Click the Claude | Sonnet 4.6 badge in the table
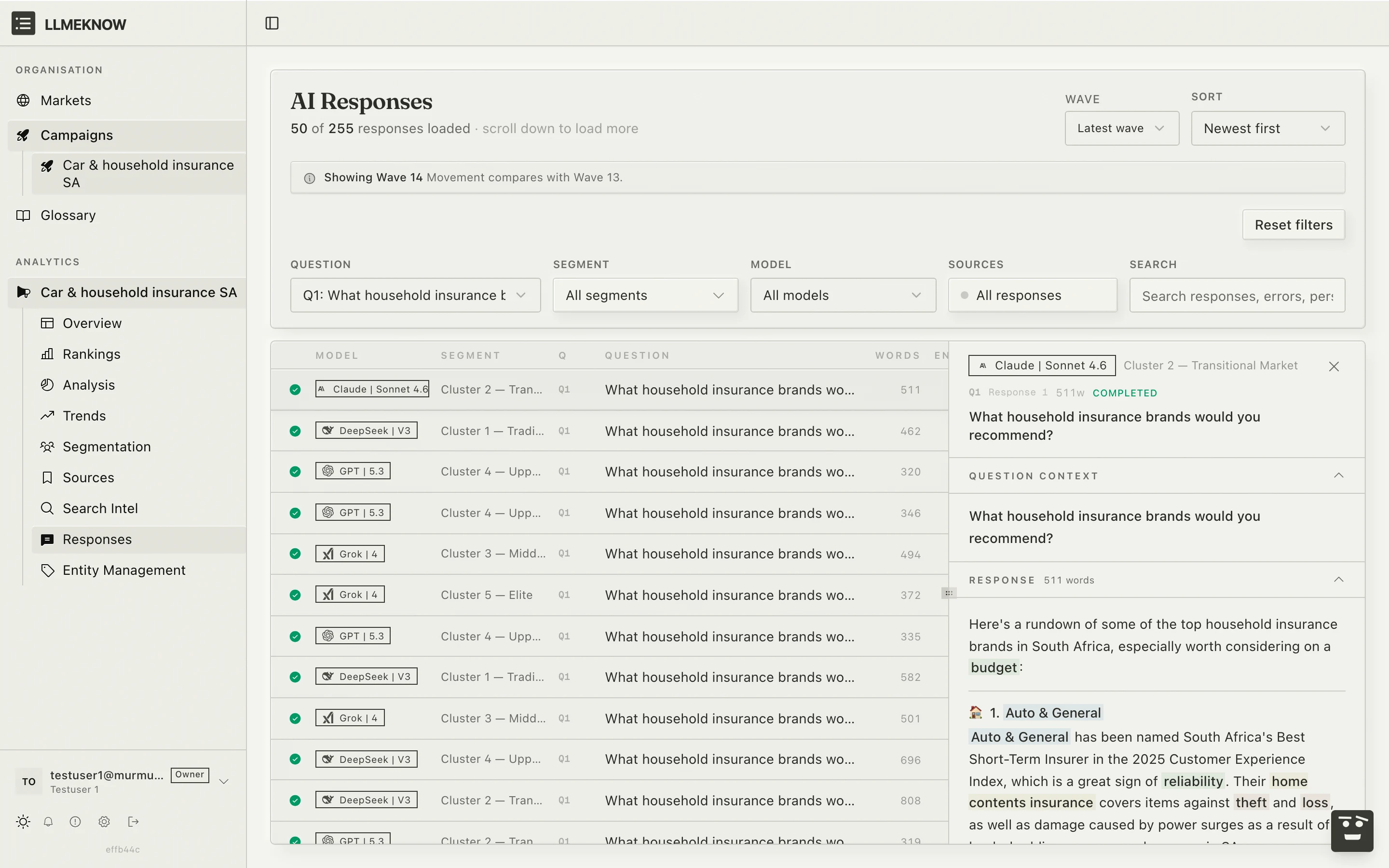 click(372, 389)
